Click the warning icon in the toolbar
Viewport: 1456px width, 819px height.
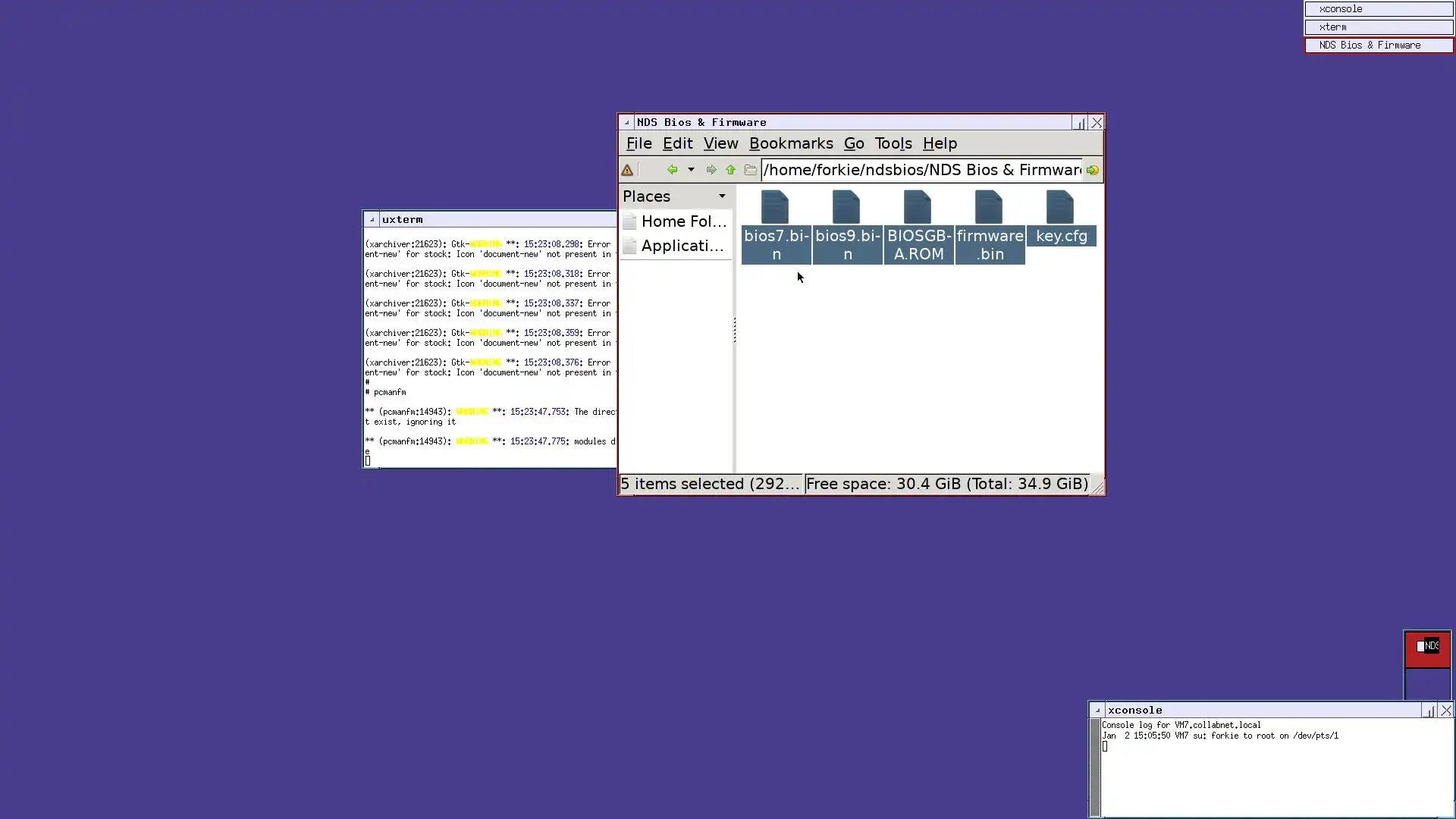[x=627, y=171]
